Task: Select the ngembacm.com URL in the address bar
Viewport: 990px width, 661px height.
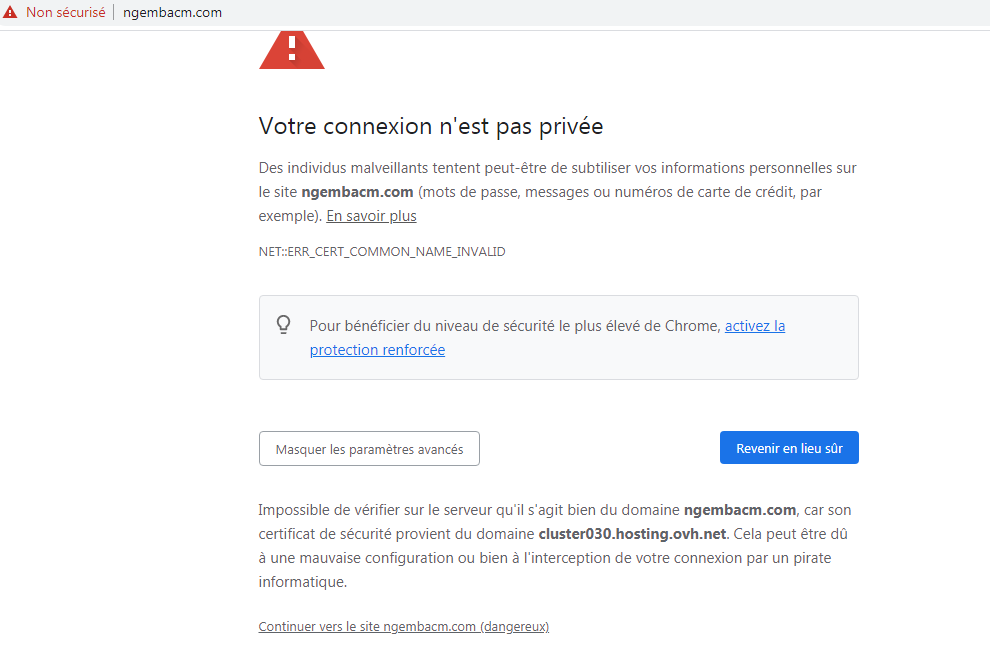Action: click(172, 13)
